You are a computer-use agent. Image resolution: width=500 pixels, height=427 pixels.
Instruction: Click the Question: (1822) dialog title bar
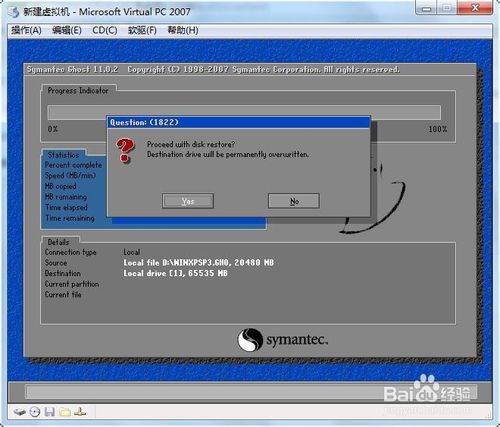238,122
